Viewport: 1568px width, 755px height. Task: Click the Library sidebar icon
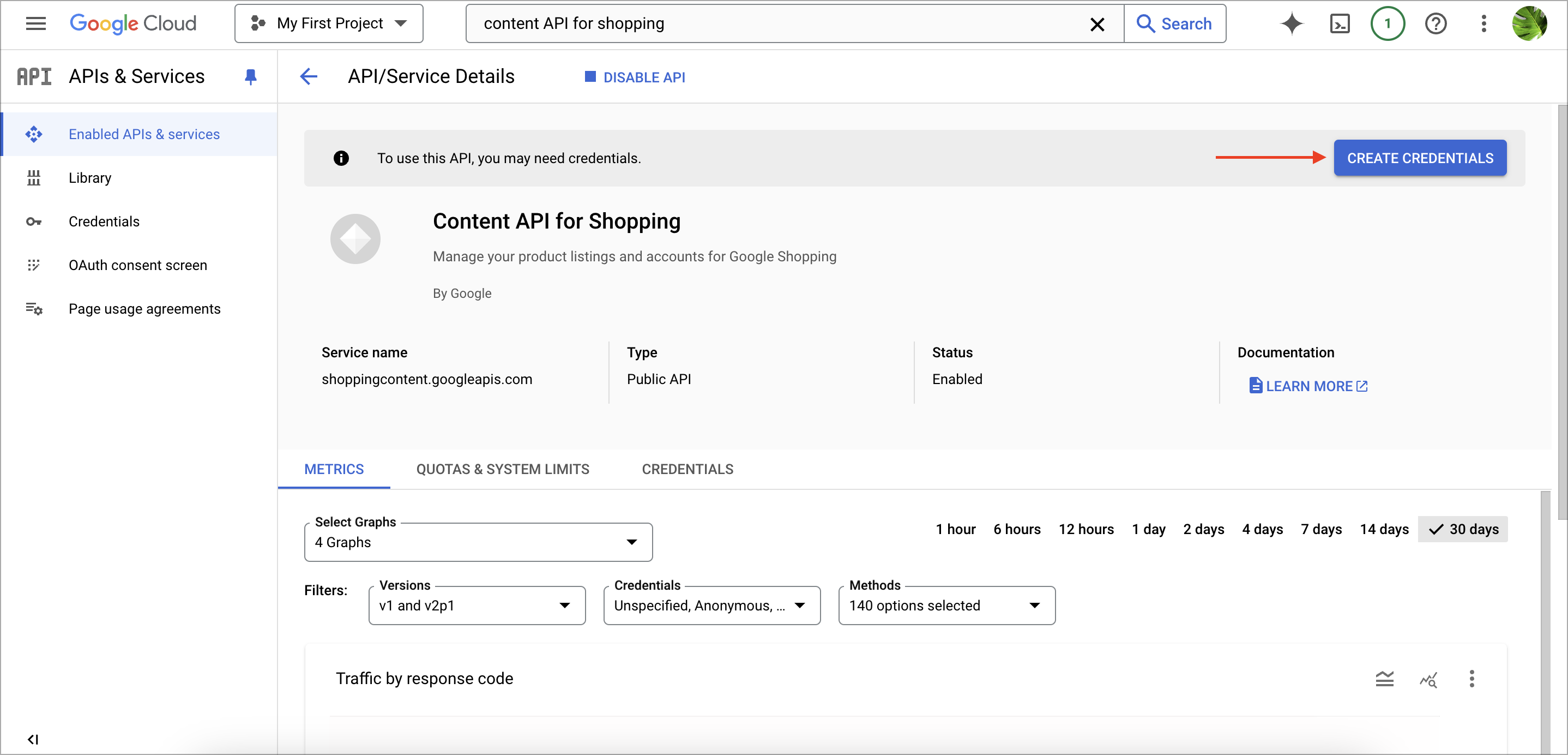point(34,178)
